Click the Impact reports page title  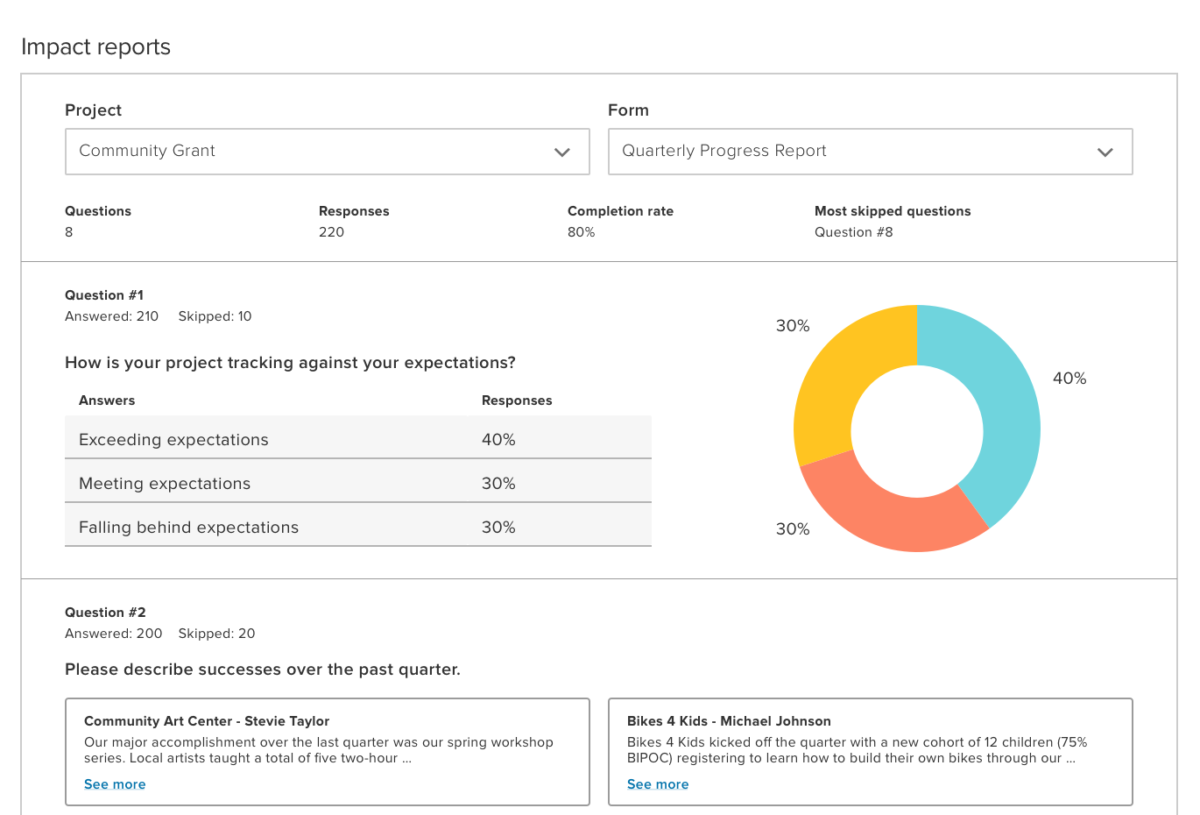[x=95, y=46]
